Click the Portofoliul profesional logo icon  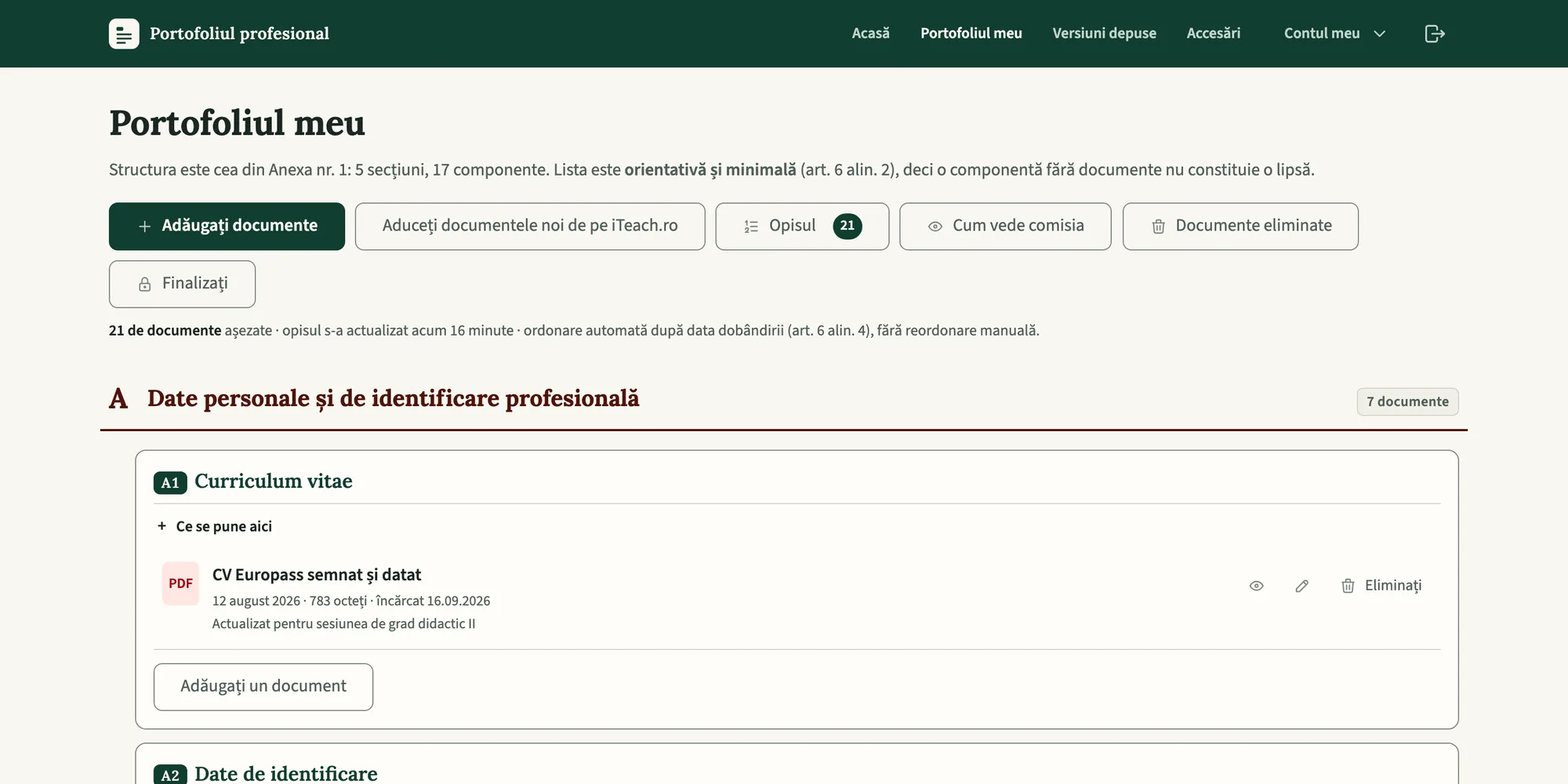[124, 34]
